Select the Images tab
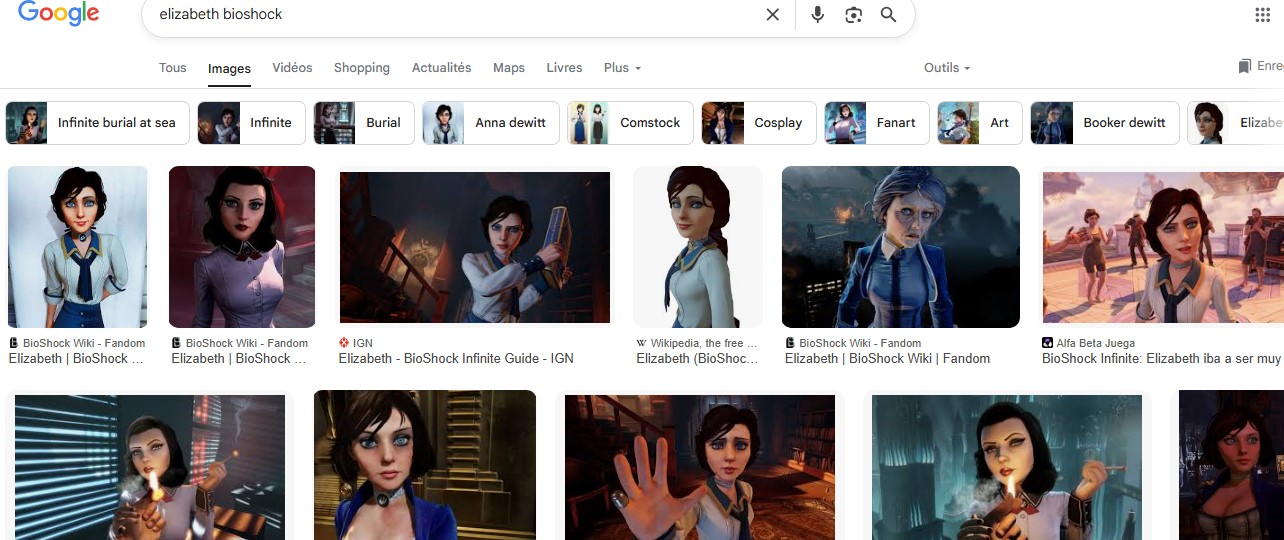Screen dimensions: 1284x540 (x=229, y=69)
